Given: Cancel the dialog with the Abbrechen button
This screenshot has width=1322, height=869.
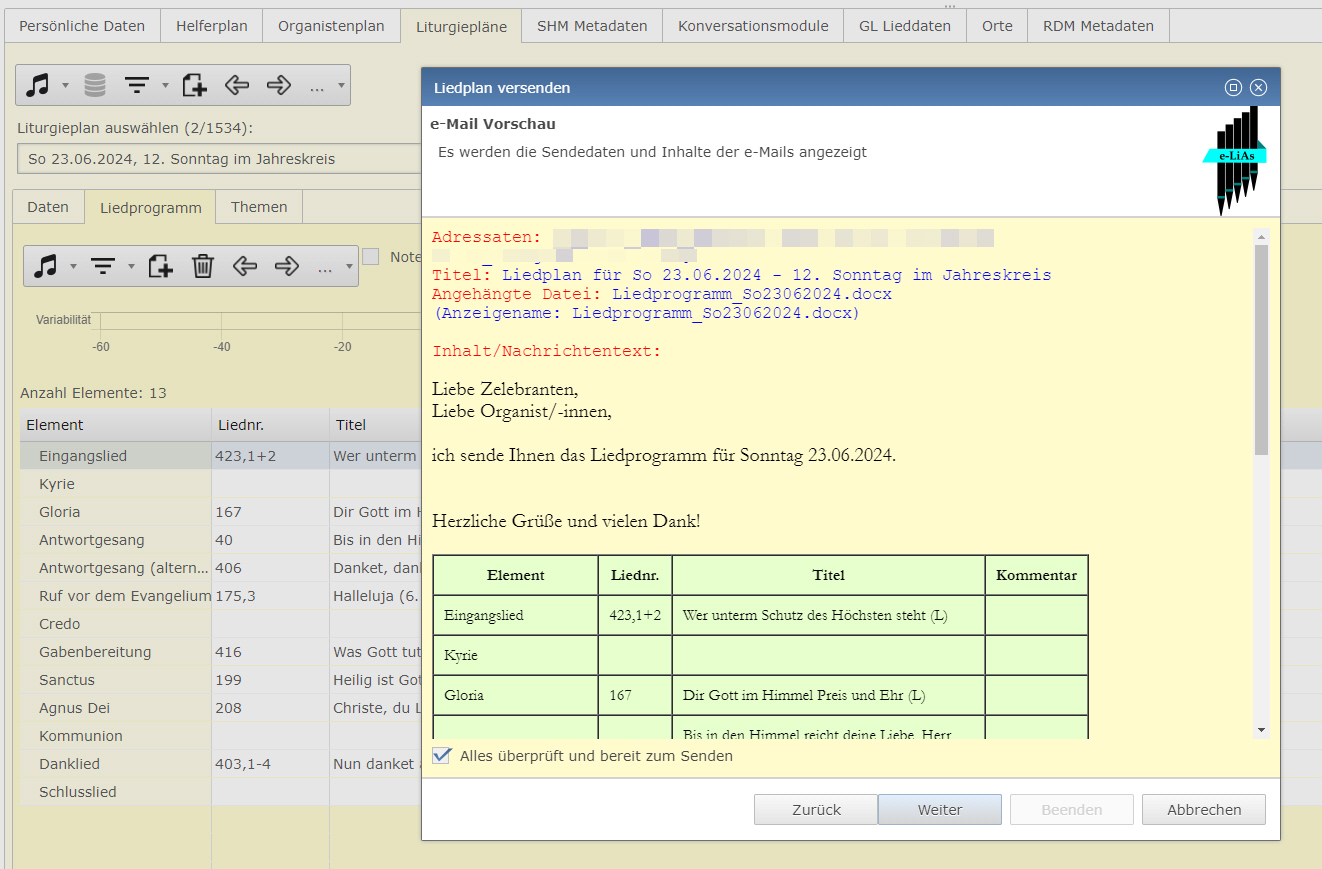Looking at the screenshot, I should point(1204,810).
